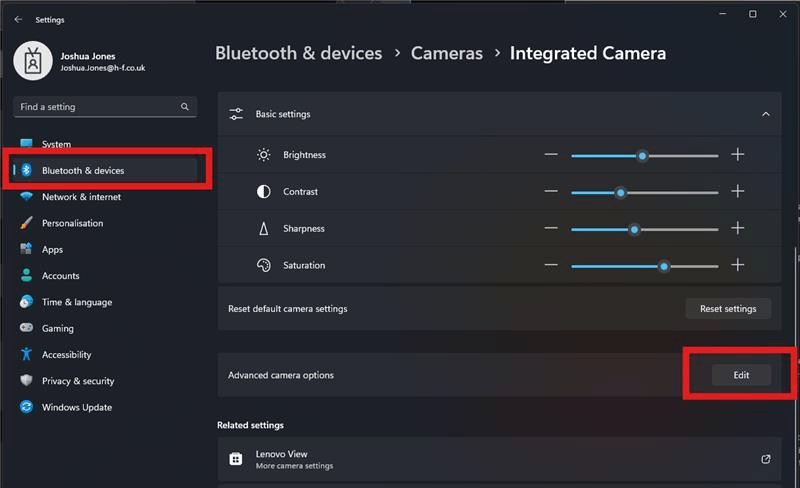
Task: Click the Apps grid icon
Action: point(26,249)
